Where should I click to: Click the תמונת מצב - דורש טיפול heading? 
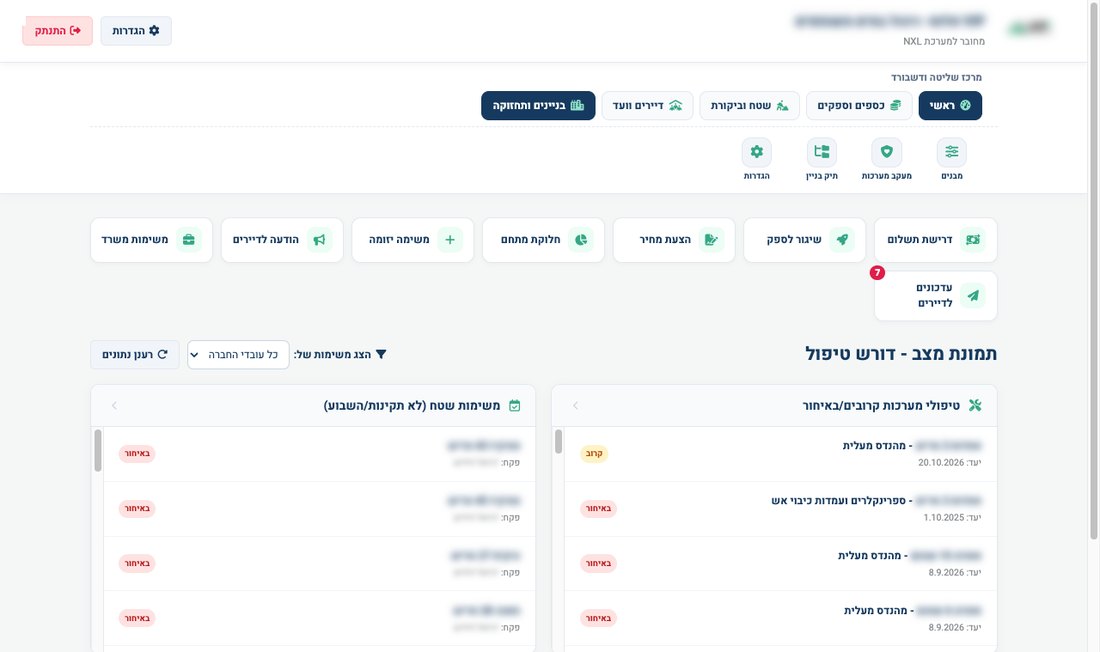click(x=901, y=354)
